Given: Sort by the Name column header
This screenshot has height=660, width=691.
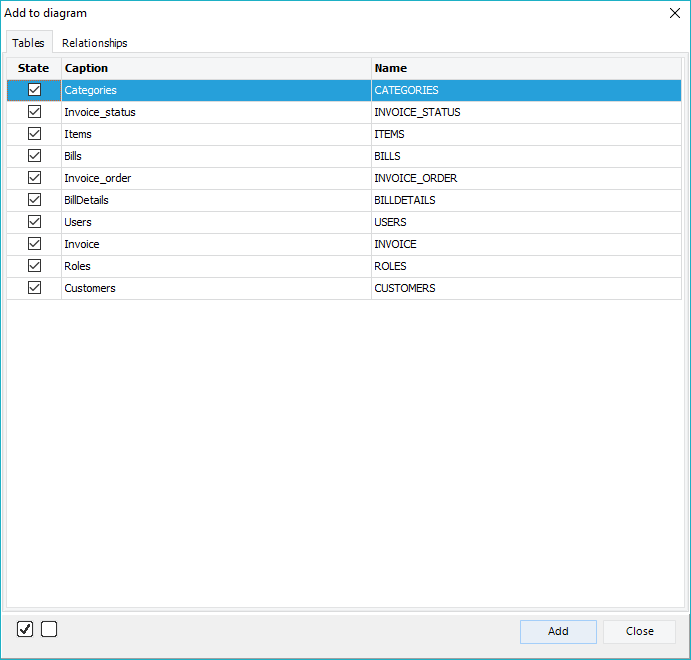Looking at the screenshot, I should 526,68.
